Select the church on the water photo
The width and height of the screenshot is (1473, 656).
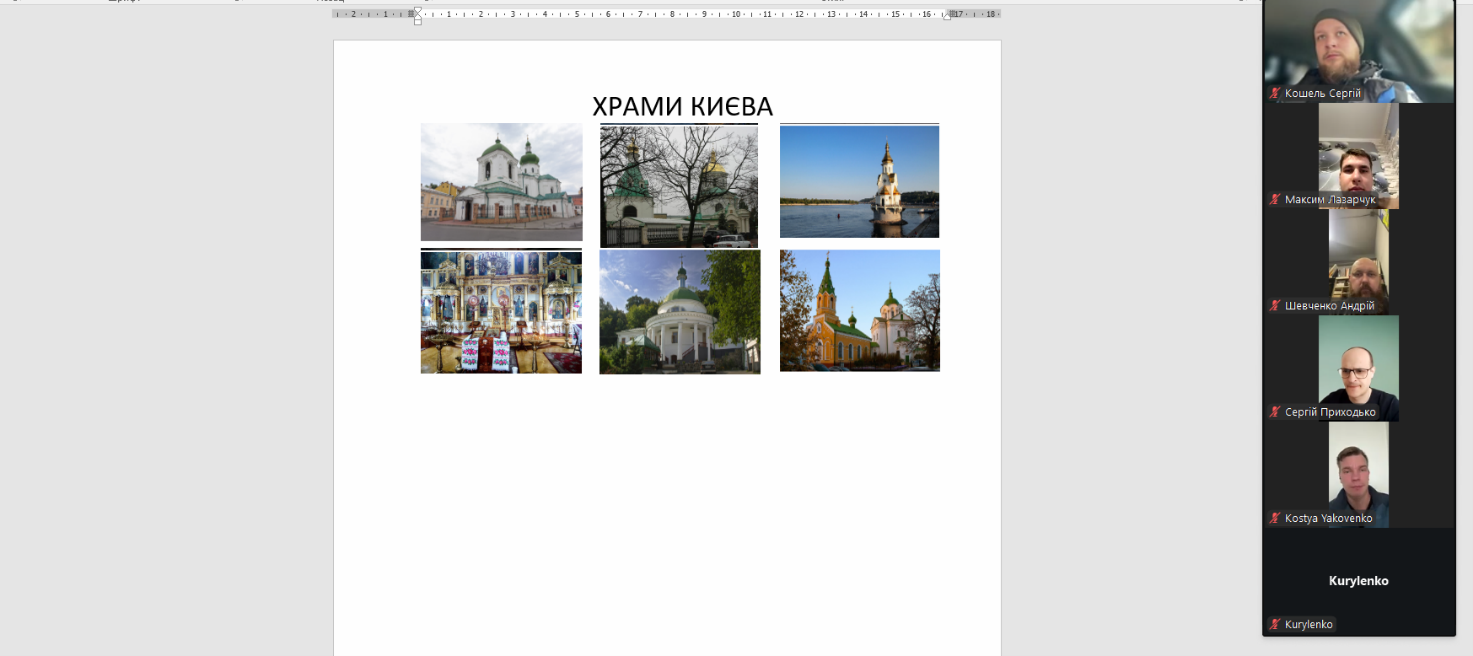coord(859,181)
